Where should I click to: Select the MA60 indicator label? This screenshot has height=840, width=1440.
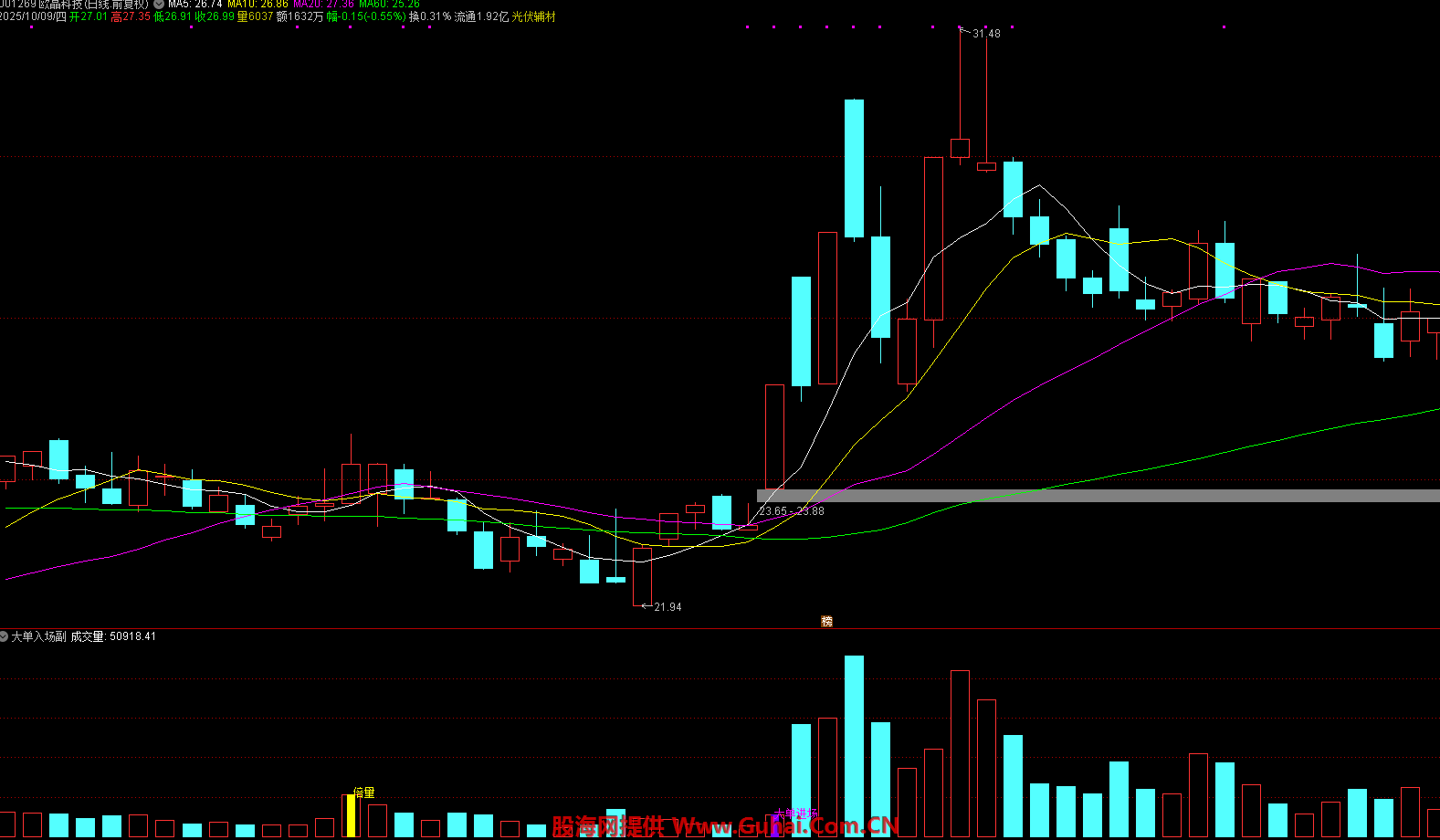tap(389, 4)
